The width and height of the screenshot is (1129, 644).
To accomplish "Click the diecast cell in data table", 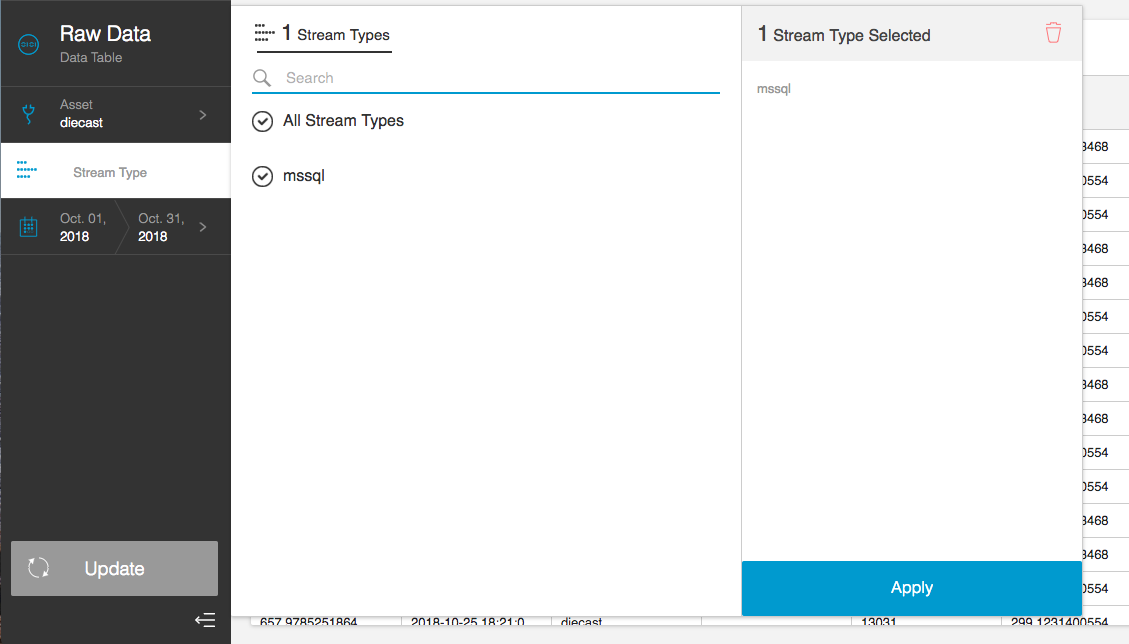I will (626, 621).
